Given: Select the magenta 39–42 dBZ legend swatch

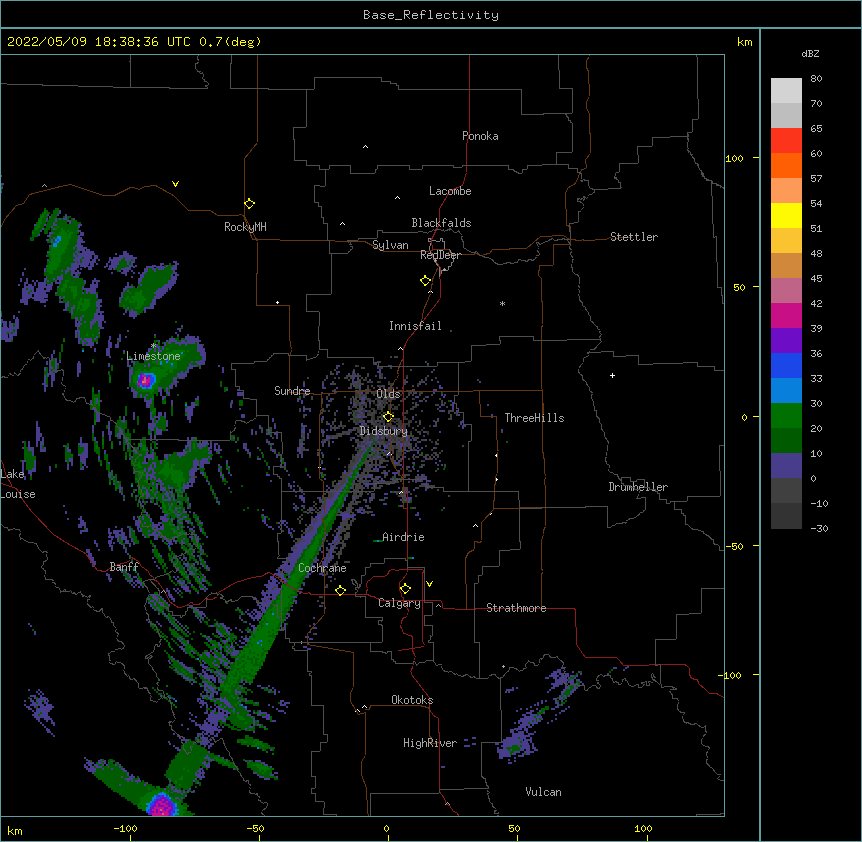Looking at the screenshot, I should coord(786,315).
